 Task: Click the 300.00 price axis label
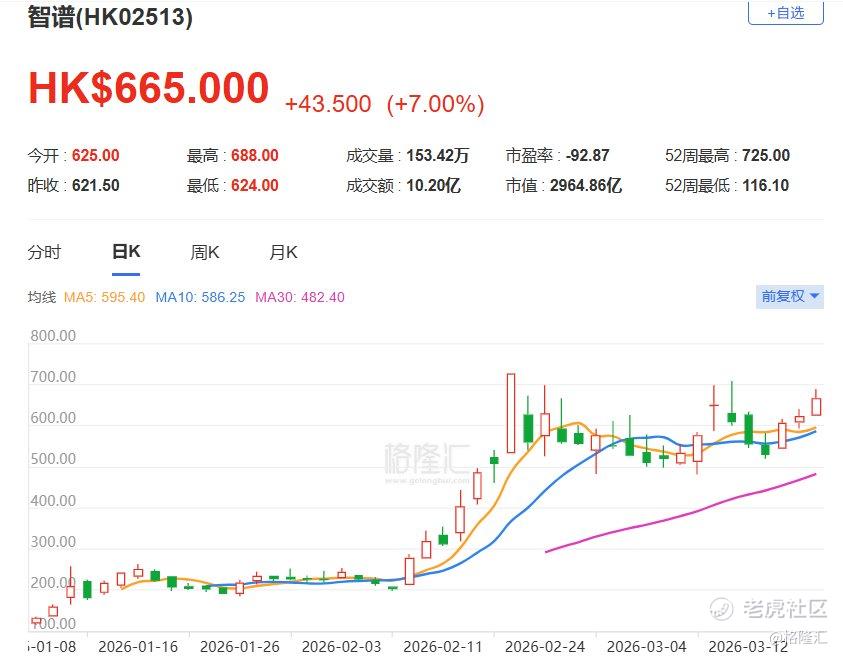tap(53, 542)
